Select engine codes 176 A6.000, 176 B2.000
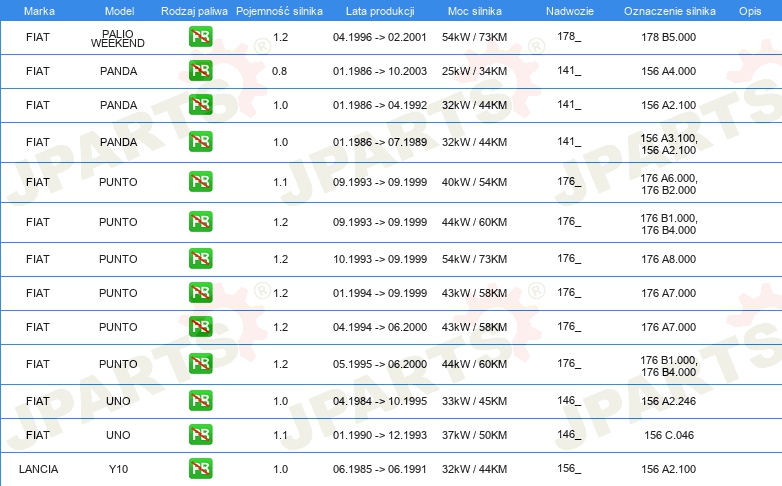 pos(668,184)
